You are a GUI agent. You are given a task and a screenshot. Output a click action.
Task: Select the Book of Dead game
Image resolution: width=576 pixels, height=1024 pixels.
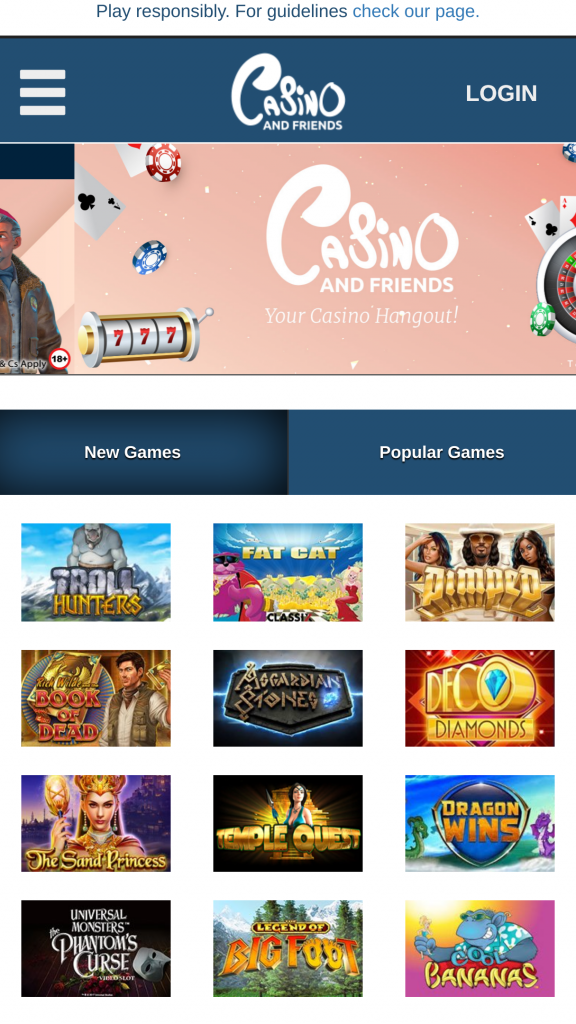point(96,698)
